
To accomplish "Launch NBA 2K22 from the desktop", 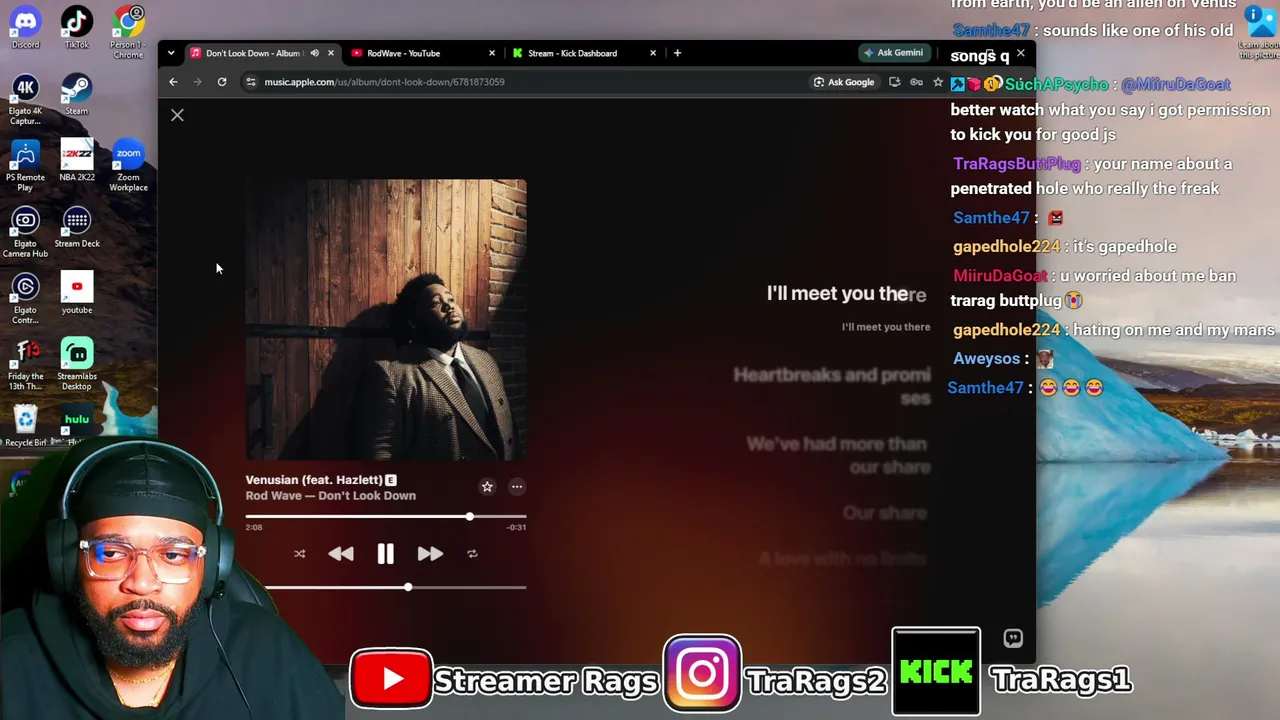I will click(77, 160).
